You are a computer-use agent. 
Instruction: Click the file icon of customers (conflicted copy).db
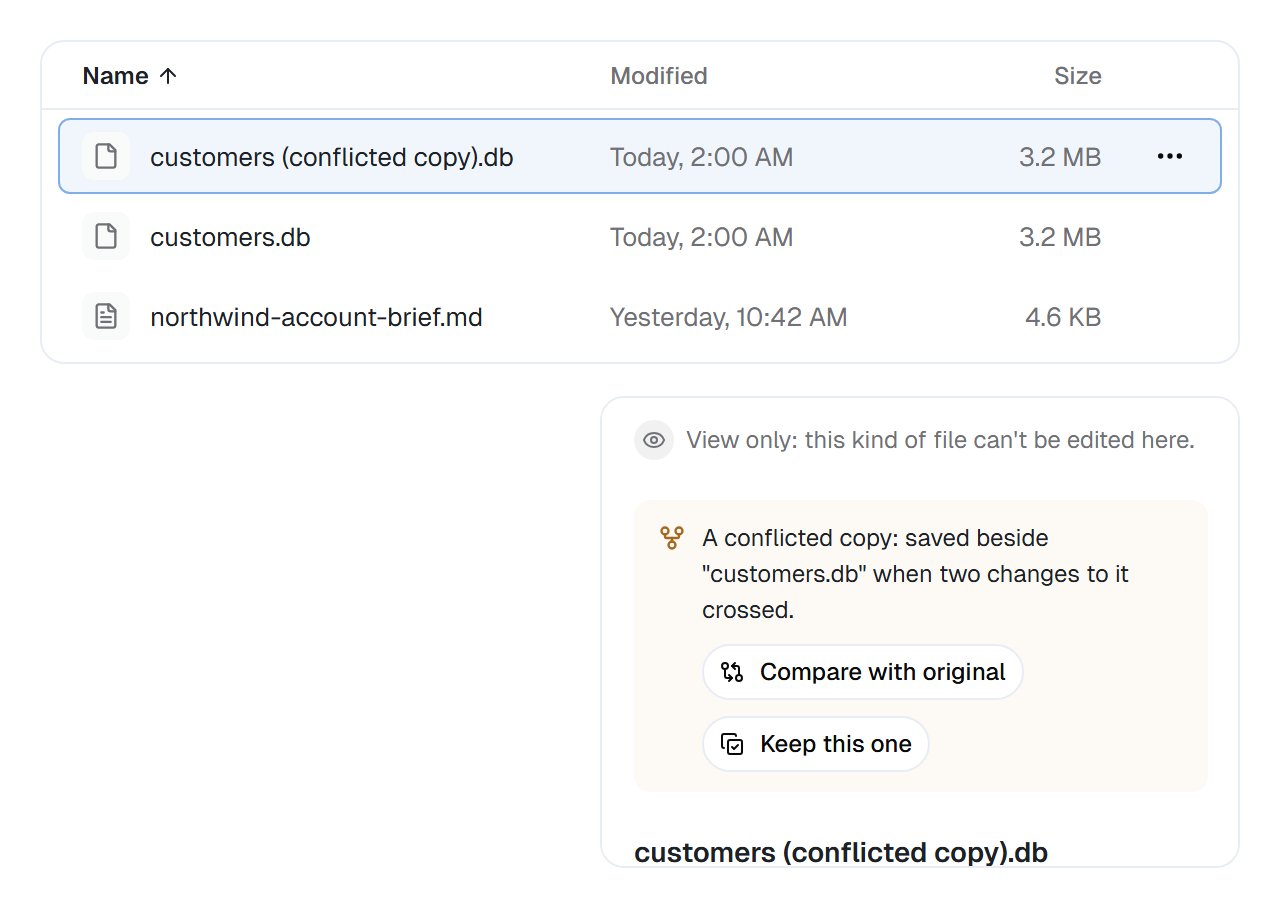pos(106,156)
